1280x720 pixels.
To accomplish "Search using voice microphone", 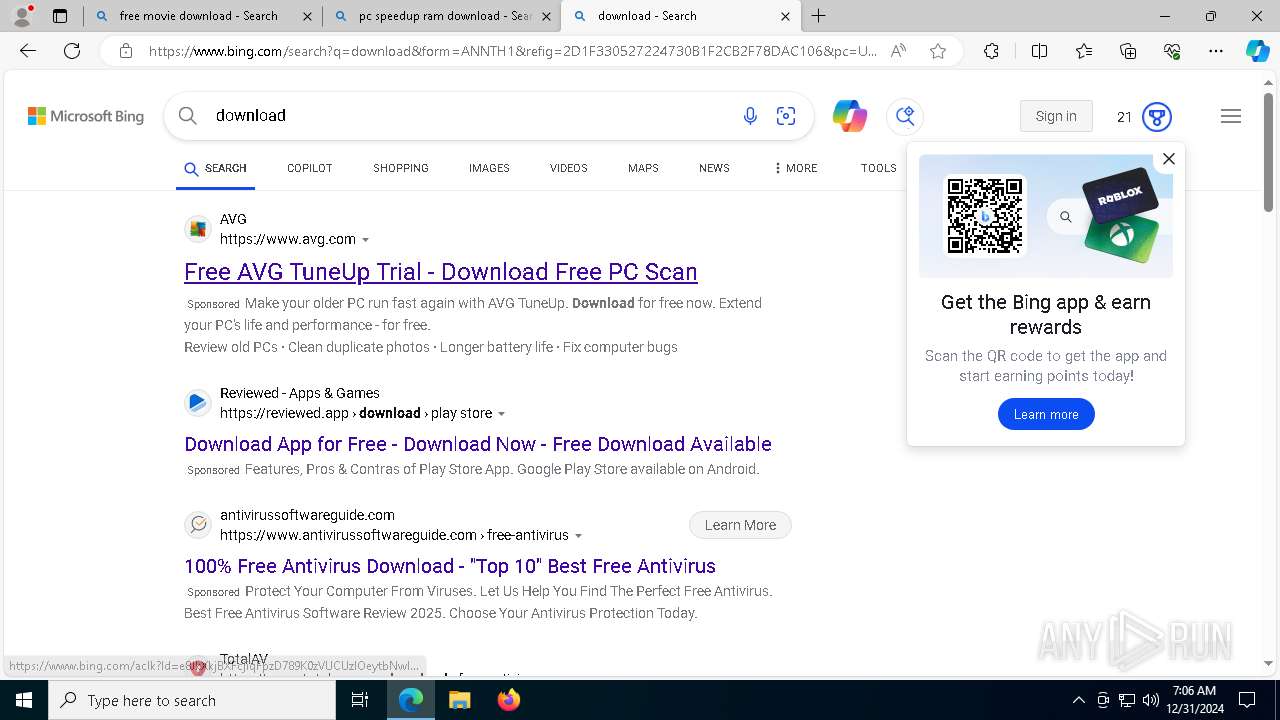I will (x=750, y=116).
